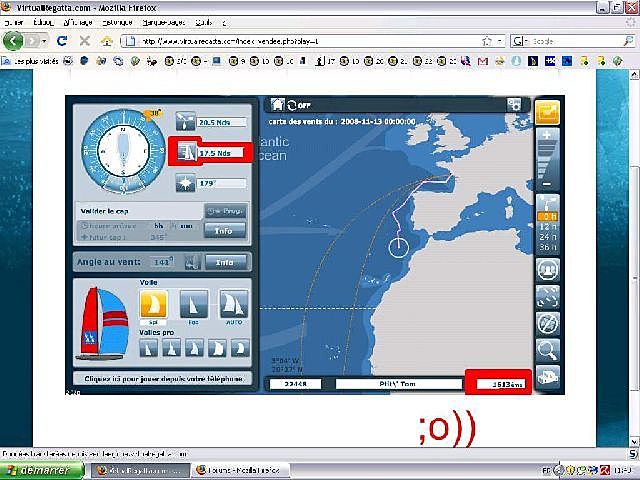Image resolution: width=640 pixels, height=480 pixels.
Task: Select the fourth Voiles pro sail icon
Action: point(217,348)
